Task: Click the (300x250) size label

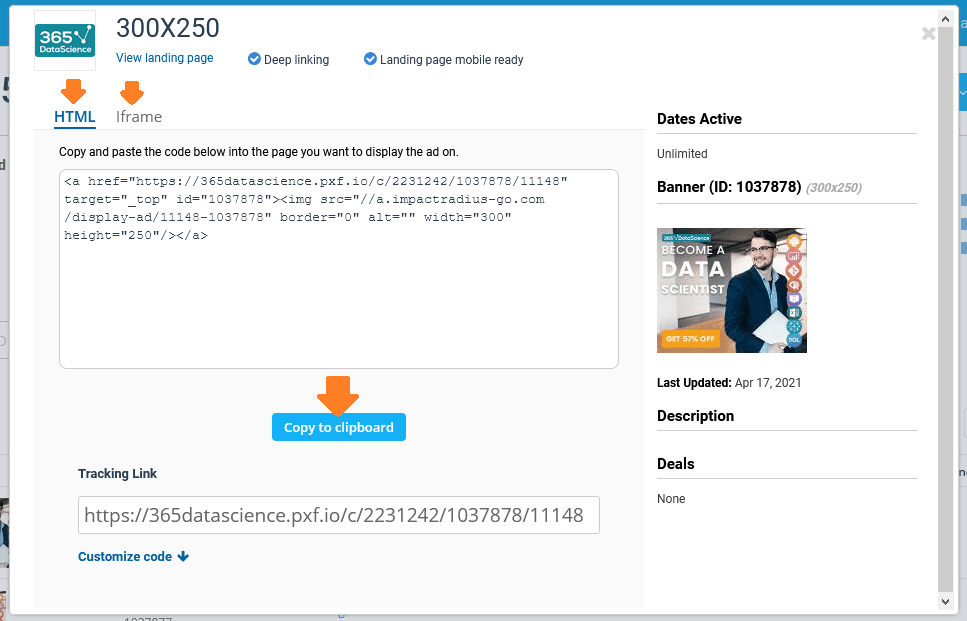Action: coord(834,188)
